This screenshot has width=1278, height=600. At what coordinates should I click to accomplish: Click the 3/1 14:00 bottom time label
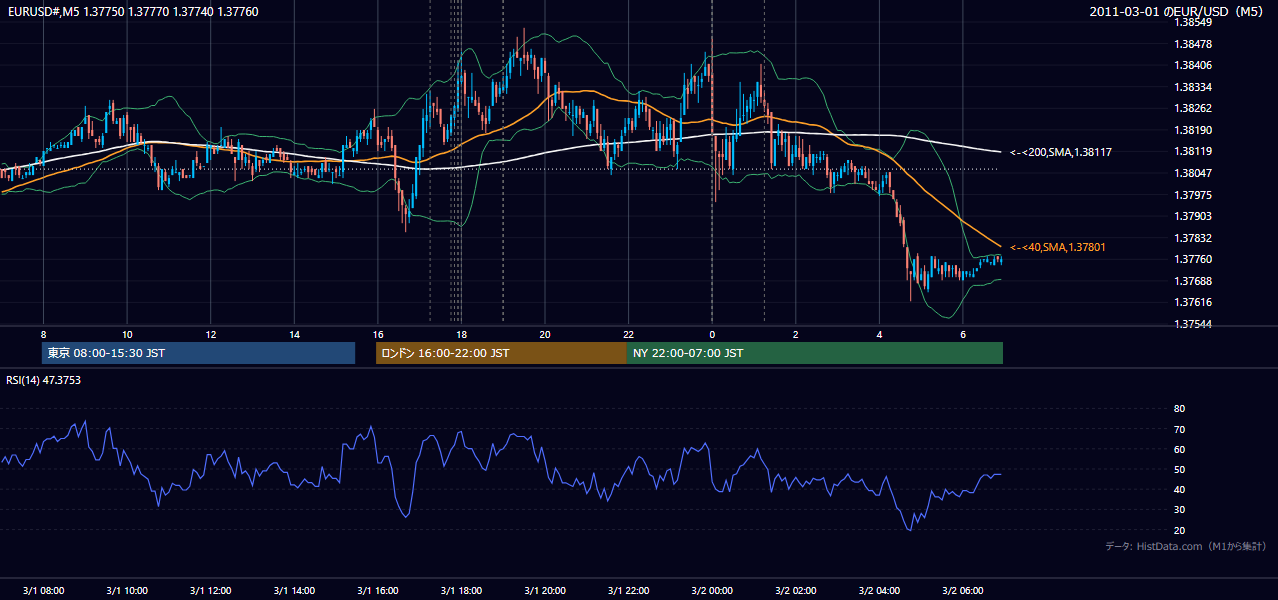pyautogui.click(x=294, y=590)
